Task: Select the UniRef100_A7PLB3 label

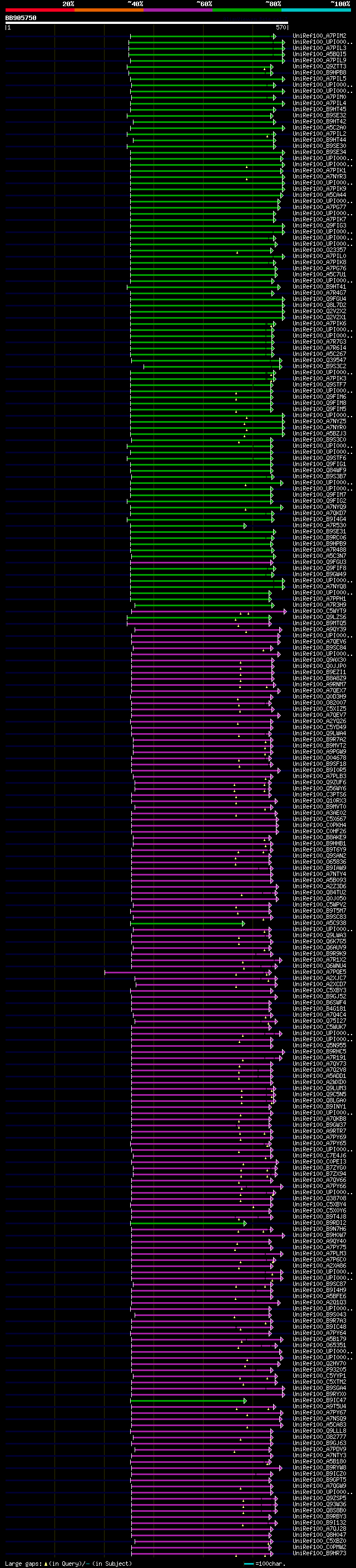Action: [x=319, y=776]
